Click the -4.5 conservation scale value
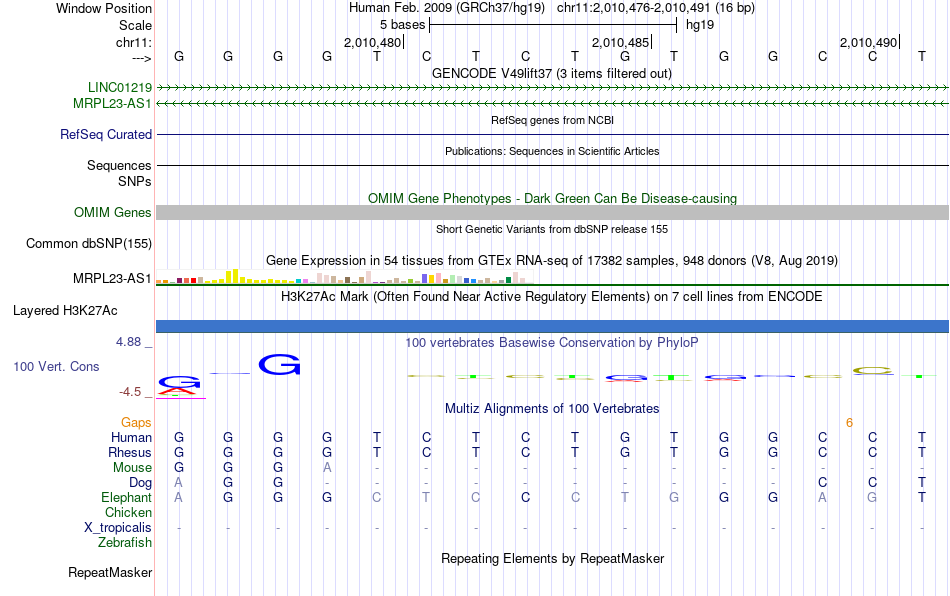950x596 pixels. [130, 392]
